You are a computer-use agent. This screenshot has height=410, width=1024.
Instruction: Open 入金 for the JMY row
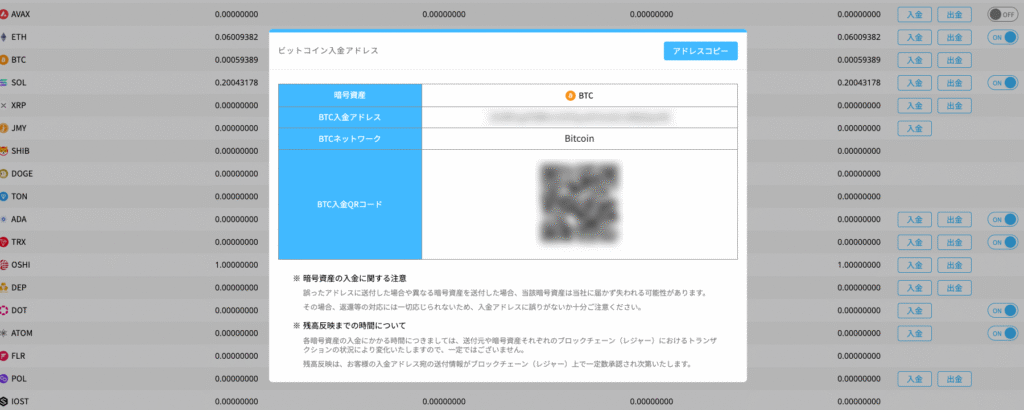(x=914, y=128)
